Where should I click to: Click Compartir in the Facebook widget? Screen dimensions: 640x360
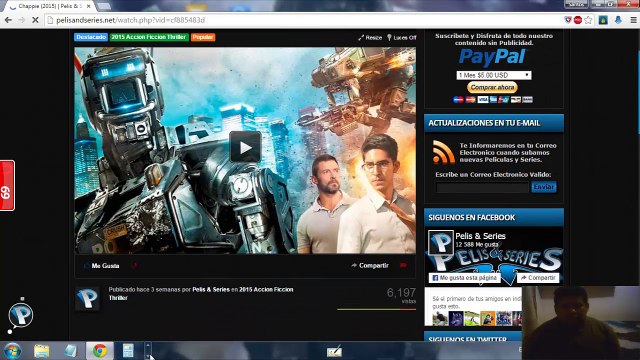click(x=538, y=278)
